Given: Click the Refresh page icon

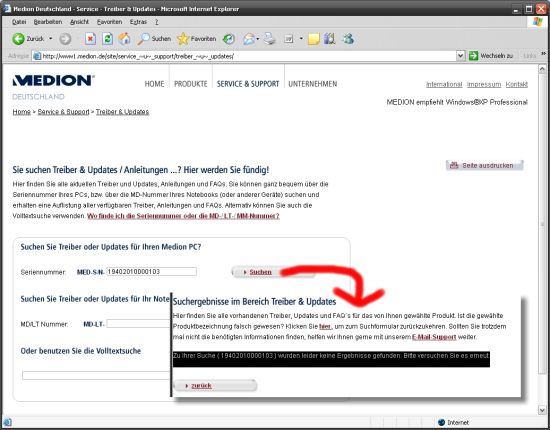Looking at the screenshot, I should (x=107, y=39).
